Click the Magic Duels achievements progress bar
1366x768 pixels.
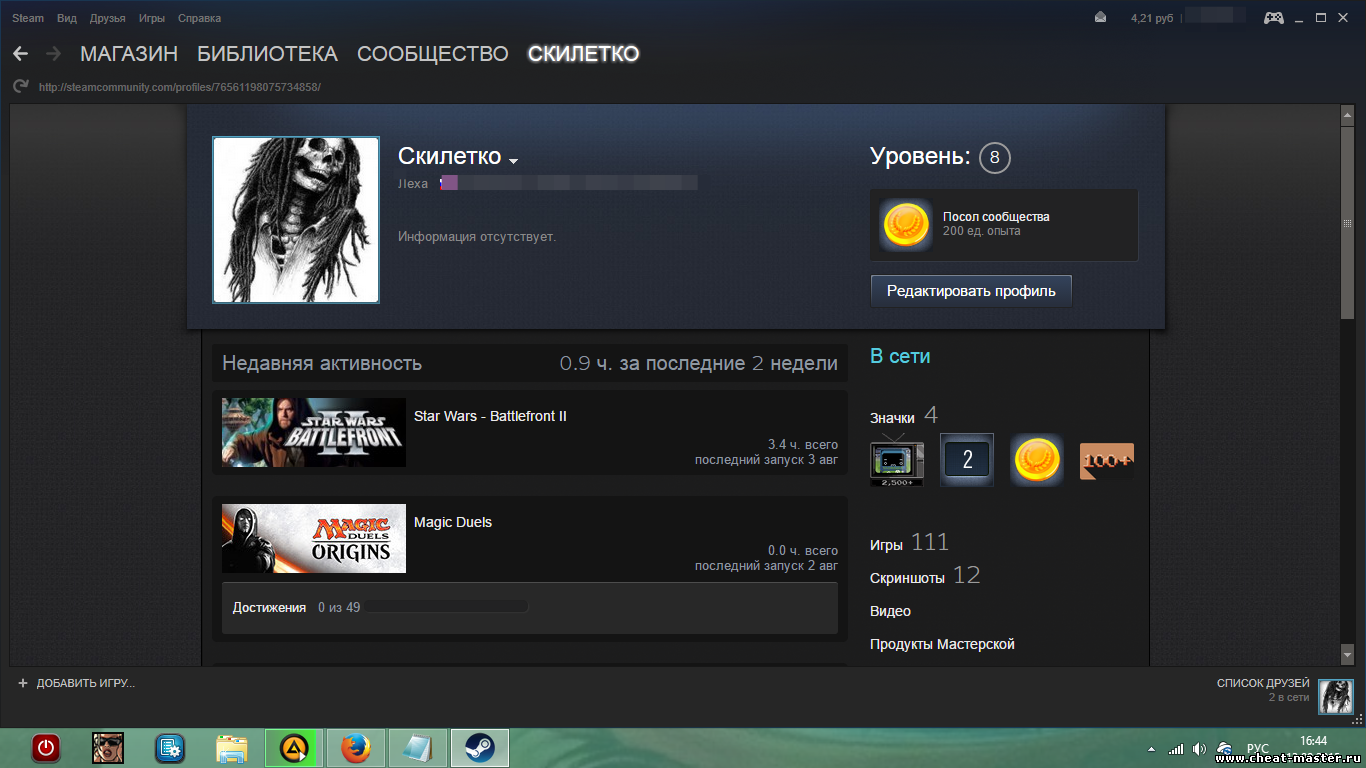point(445,607)
